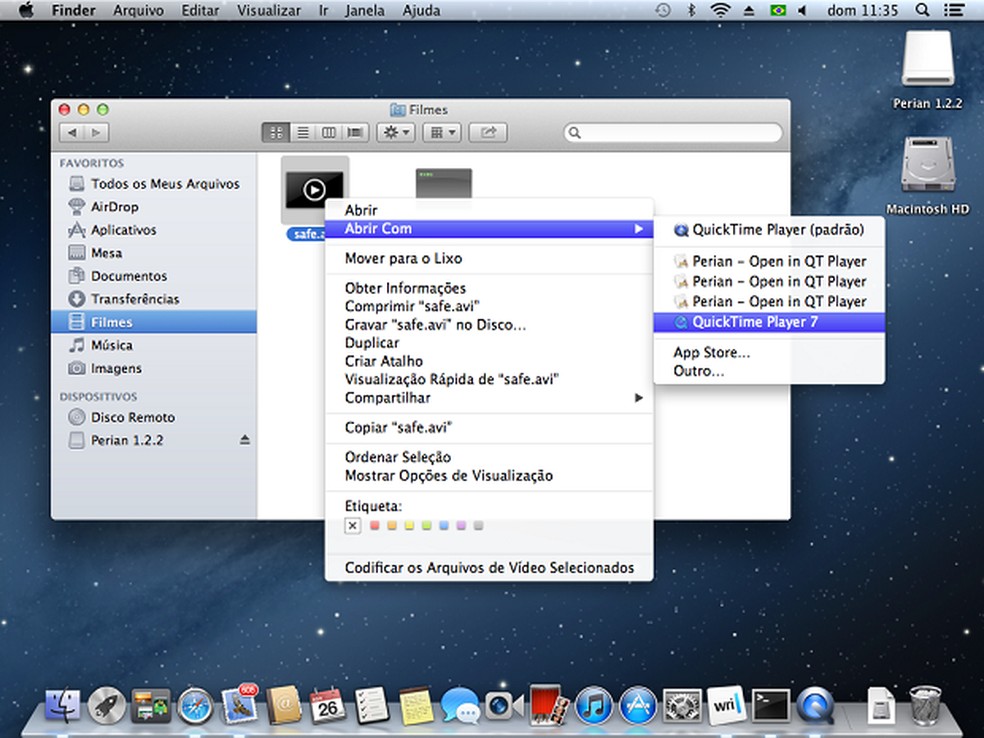The height and width of the screenshot is (738, 984).
Task: Switch Finder to list view
Action: (302, 132)
